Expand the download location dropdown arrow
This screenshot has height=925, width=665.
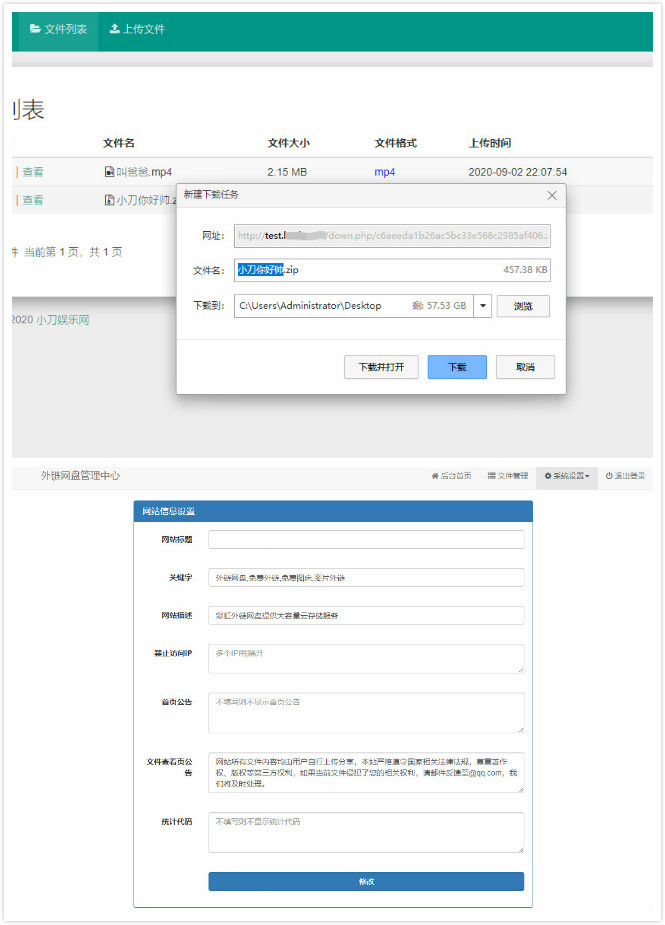(x=483, y=306)
